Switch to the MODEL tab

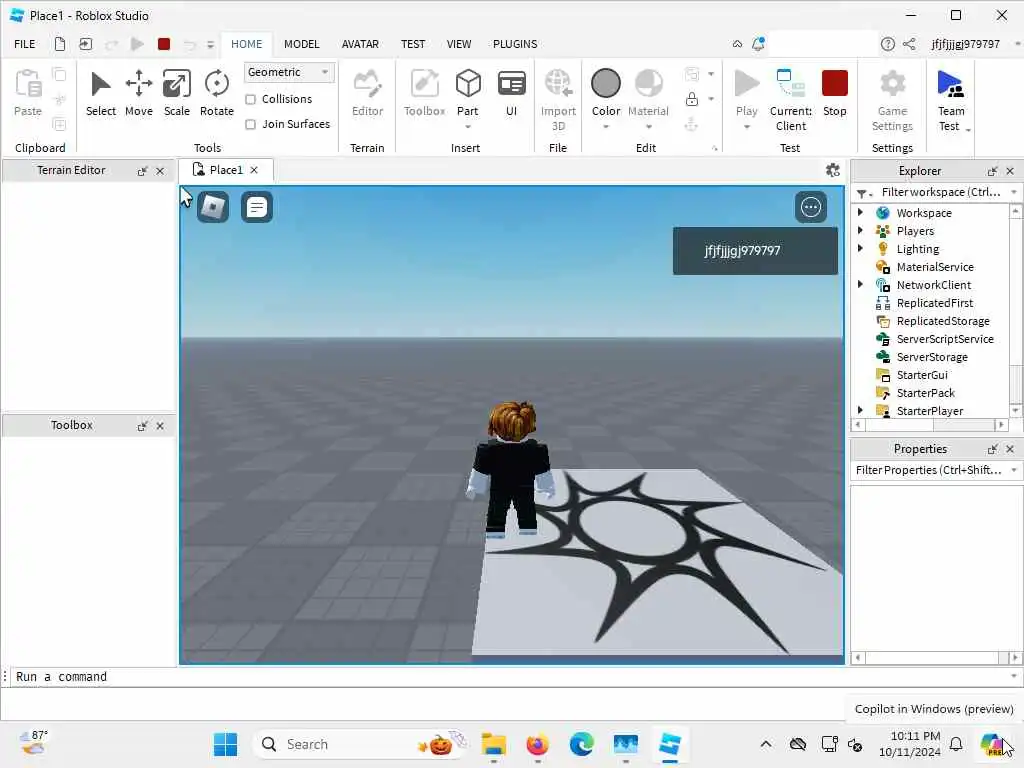301,44
